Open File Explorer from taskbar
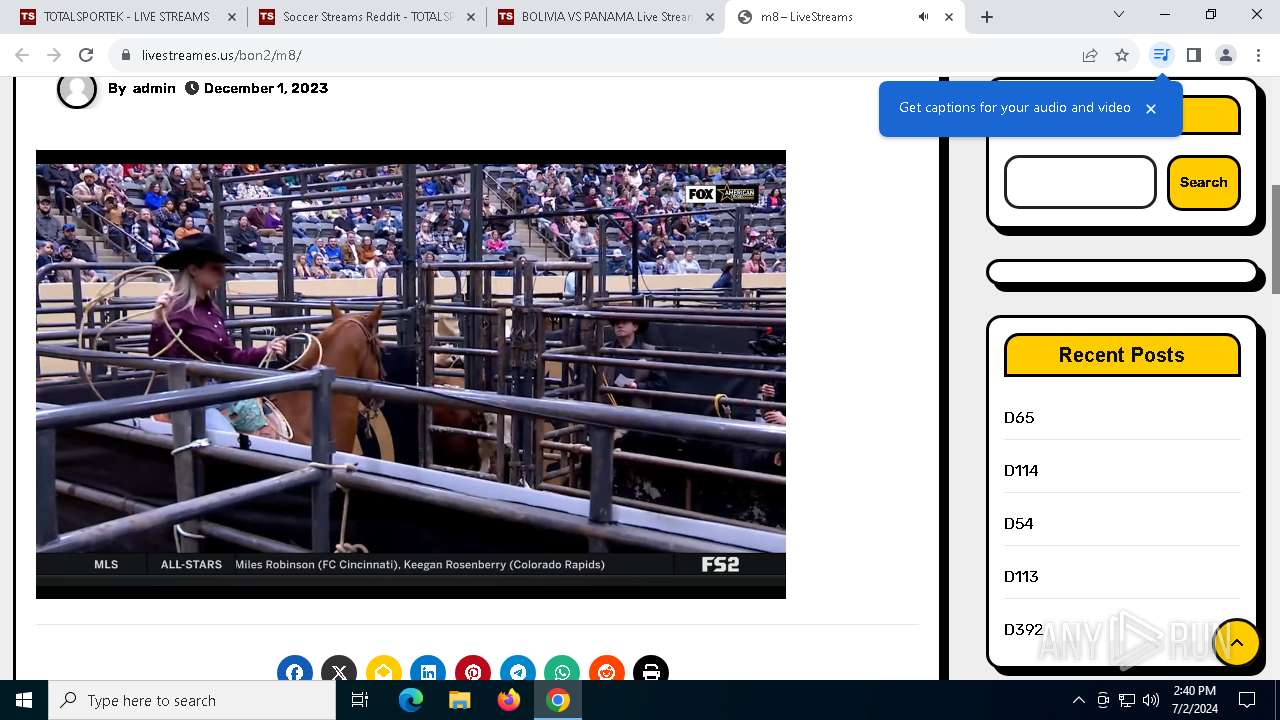Image resolution: width=1280 pixels, height=720 pixels. 459,700
